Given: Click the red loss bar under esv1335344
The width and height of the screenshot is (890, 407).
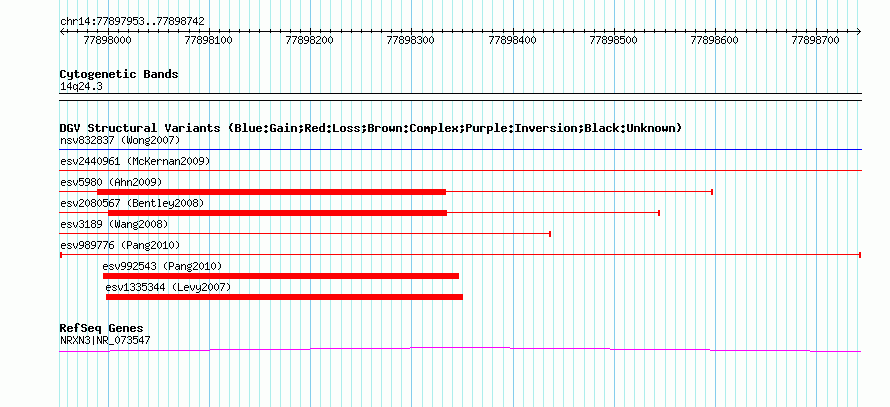Looking at the screenshot, I should coord(284,297).
